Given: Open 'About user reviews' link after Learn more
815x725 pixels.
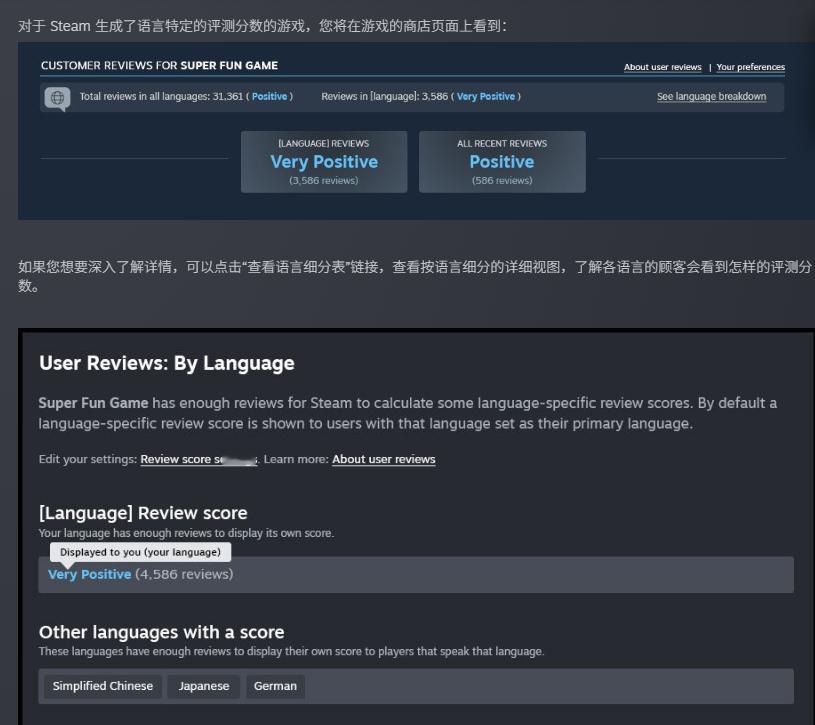Looking at the screenshot, I should (384, 459).
